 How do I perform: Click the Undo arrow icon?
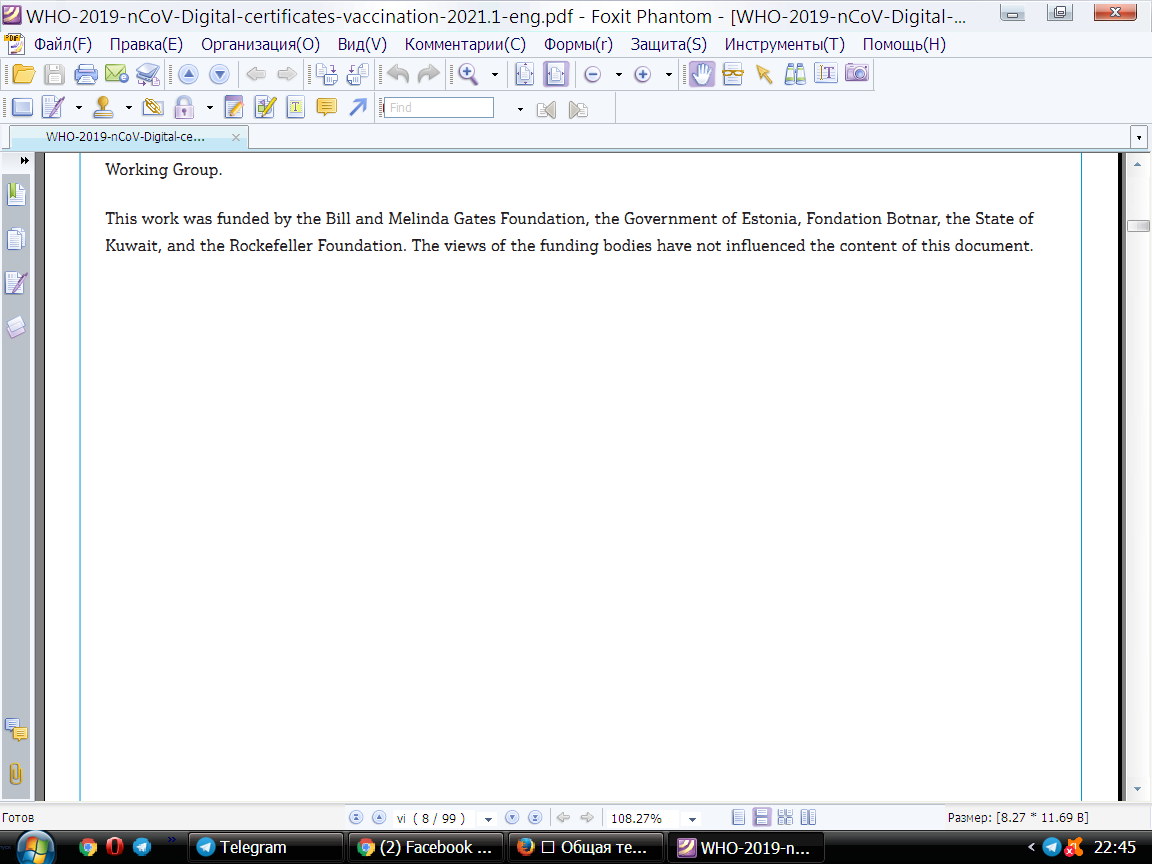coord(397,74)
